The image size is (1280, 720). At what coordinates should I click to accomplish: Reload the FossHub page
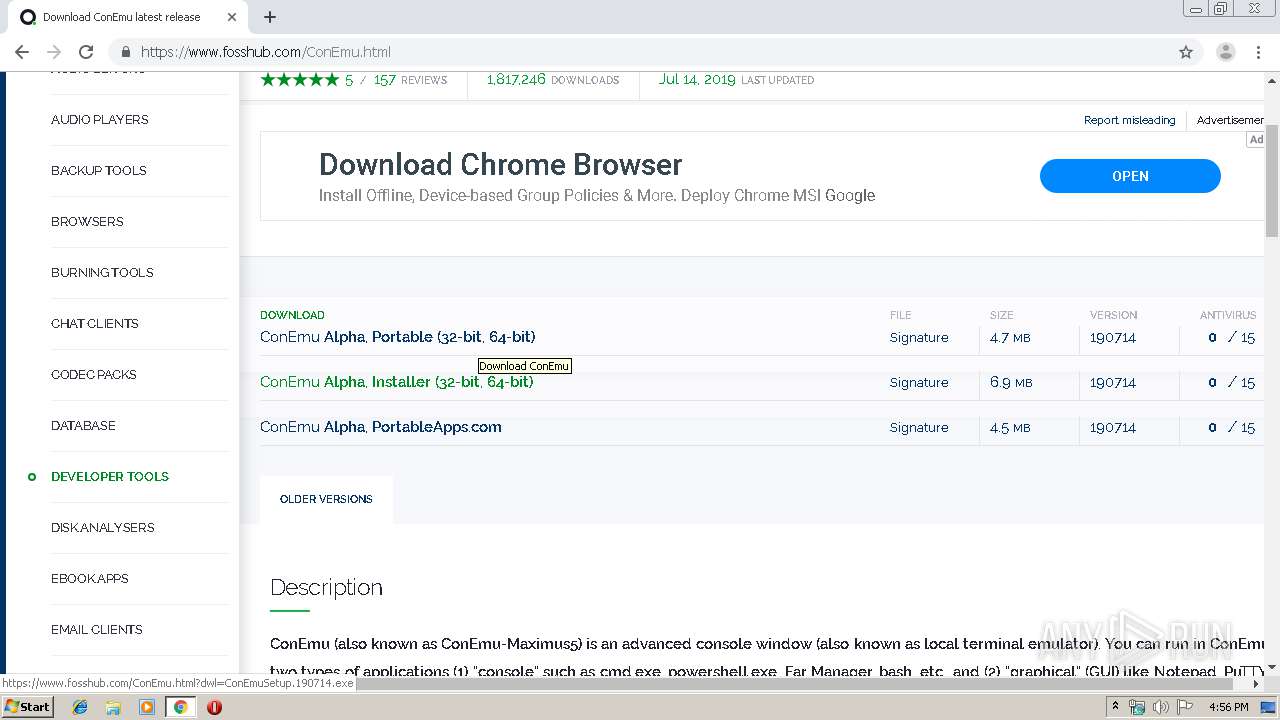pyautogui.click(x=86, y=52)
